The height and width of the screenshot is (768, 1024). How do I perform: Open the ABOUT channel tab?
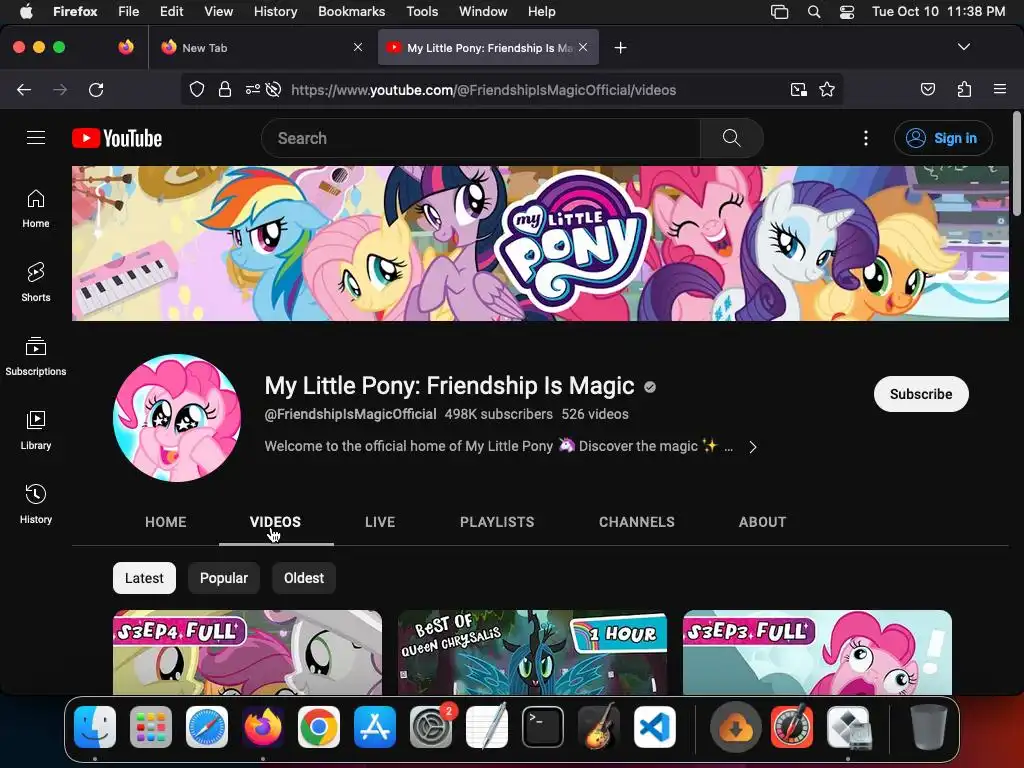tap(762, 522)
